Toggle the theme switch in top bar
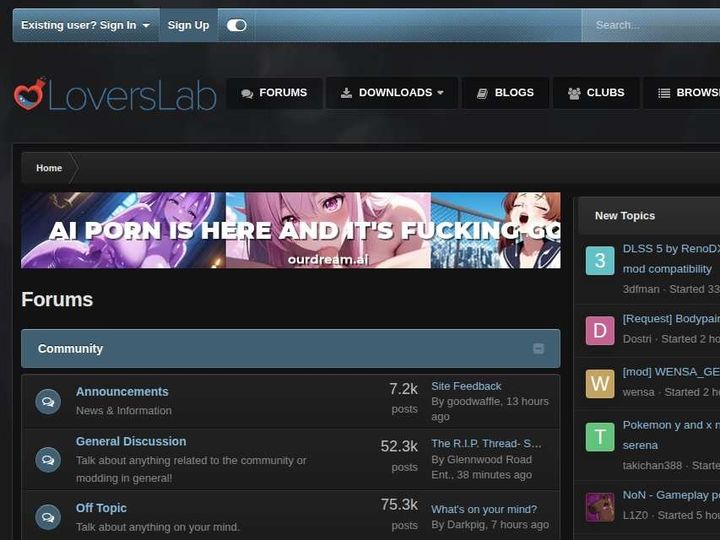Viewport: 720px width, 540px height. (236, 25)
